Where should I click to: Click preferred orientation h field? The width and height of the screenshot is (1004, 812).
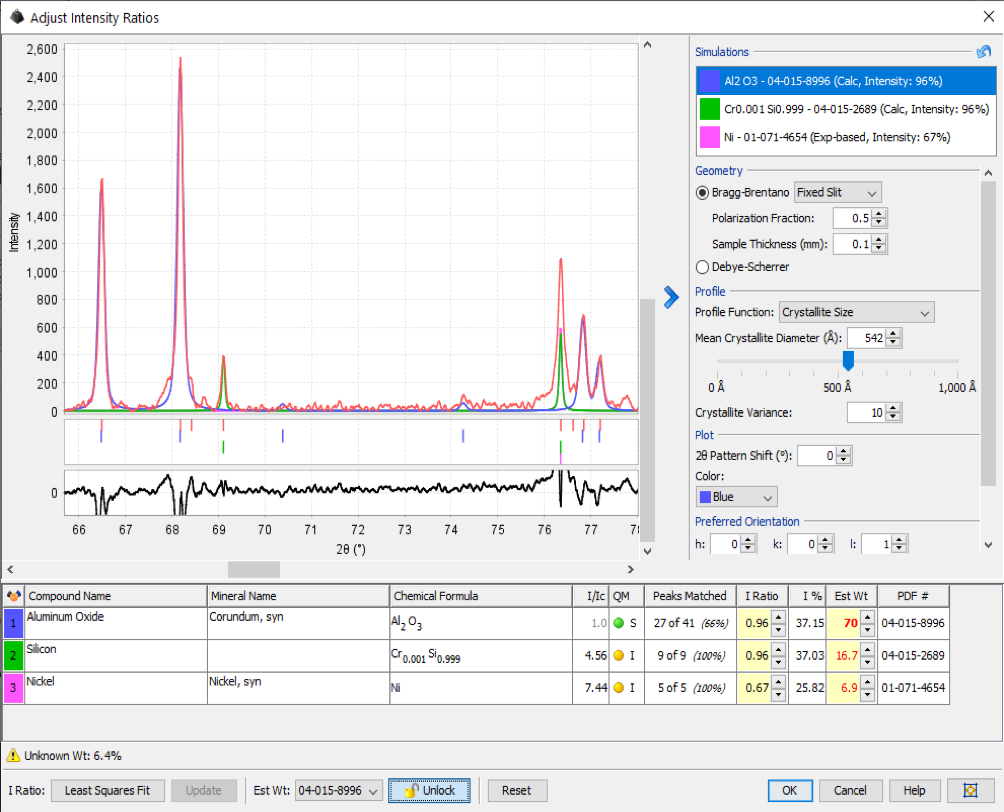[x=726, y=544]
